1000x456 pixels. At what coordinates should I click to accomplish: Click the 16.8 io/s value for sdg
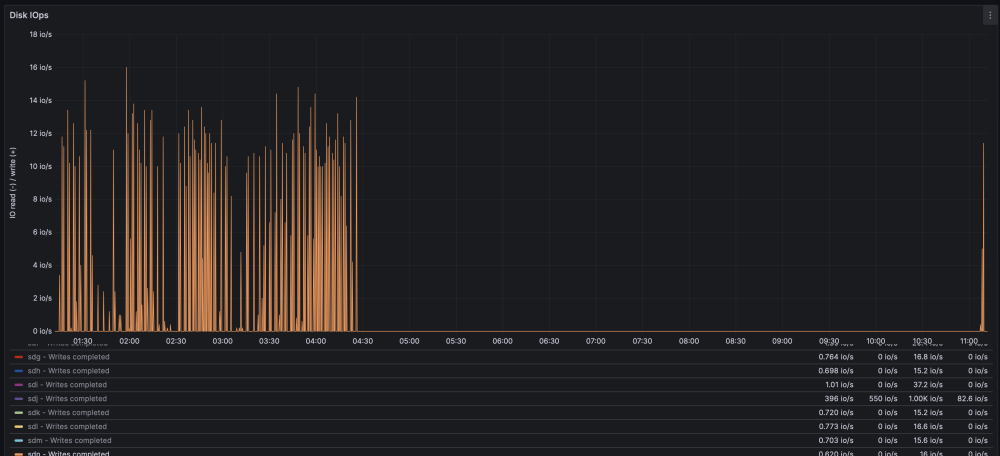[928, 357]
